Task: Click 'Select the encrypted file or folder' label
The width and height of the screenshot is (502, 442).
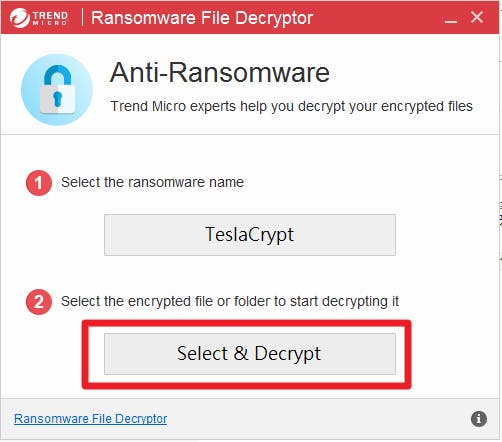Action: coord(230,301)
